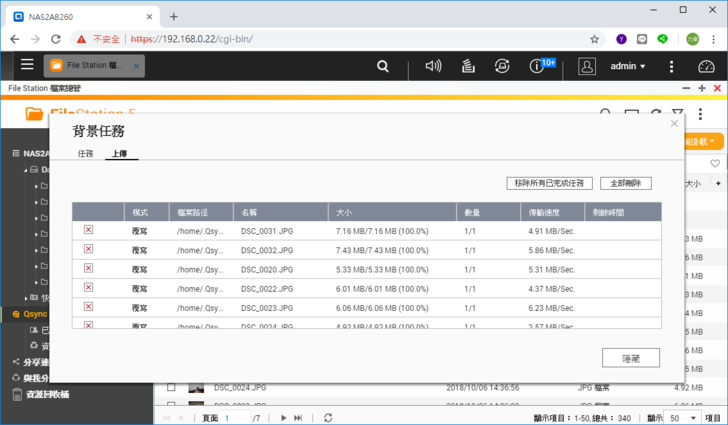Open the admin user dropdown menu
The height and width of the screenshot is (425, 728).
pyautogui.click(x=627, y=66)
